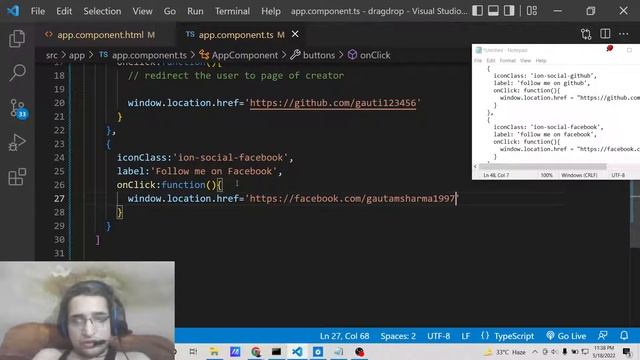Open the Run and Debug view
640x360 pixels.
(17, 142)
